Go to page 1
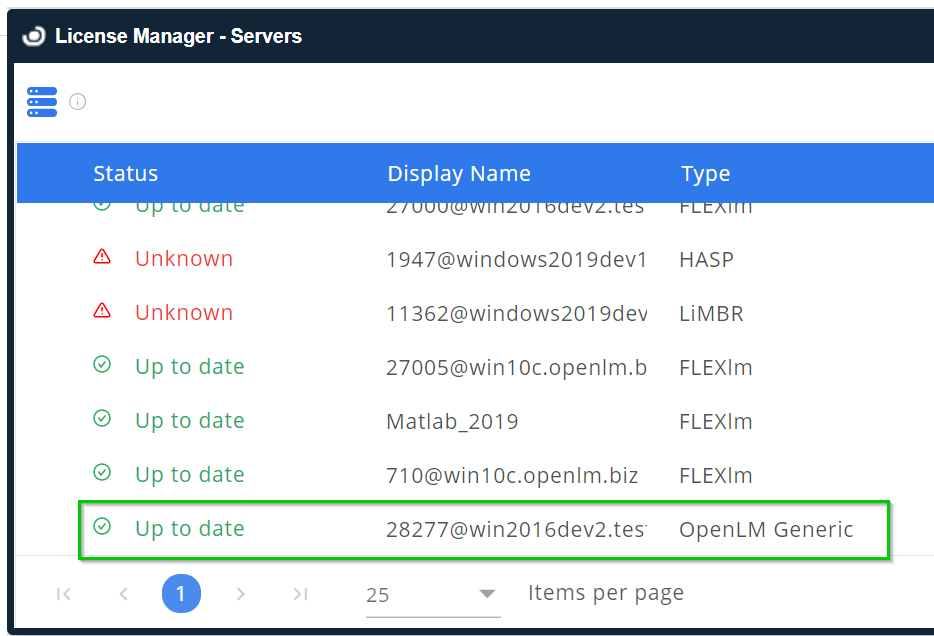934x636 pixels. coord(181,594)
